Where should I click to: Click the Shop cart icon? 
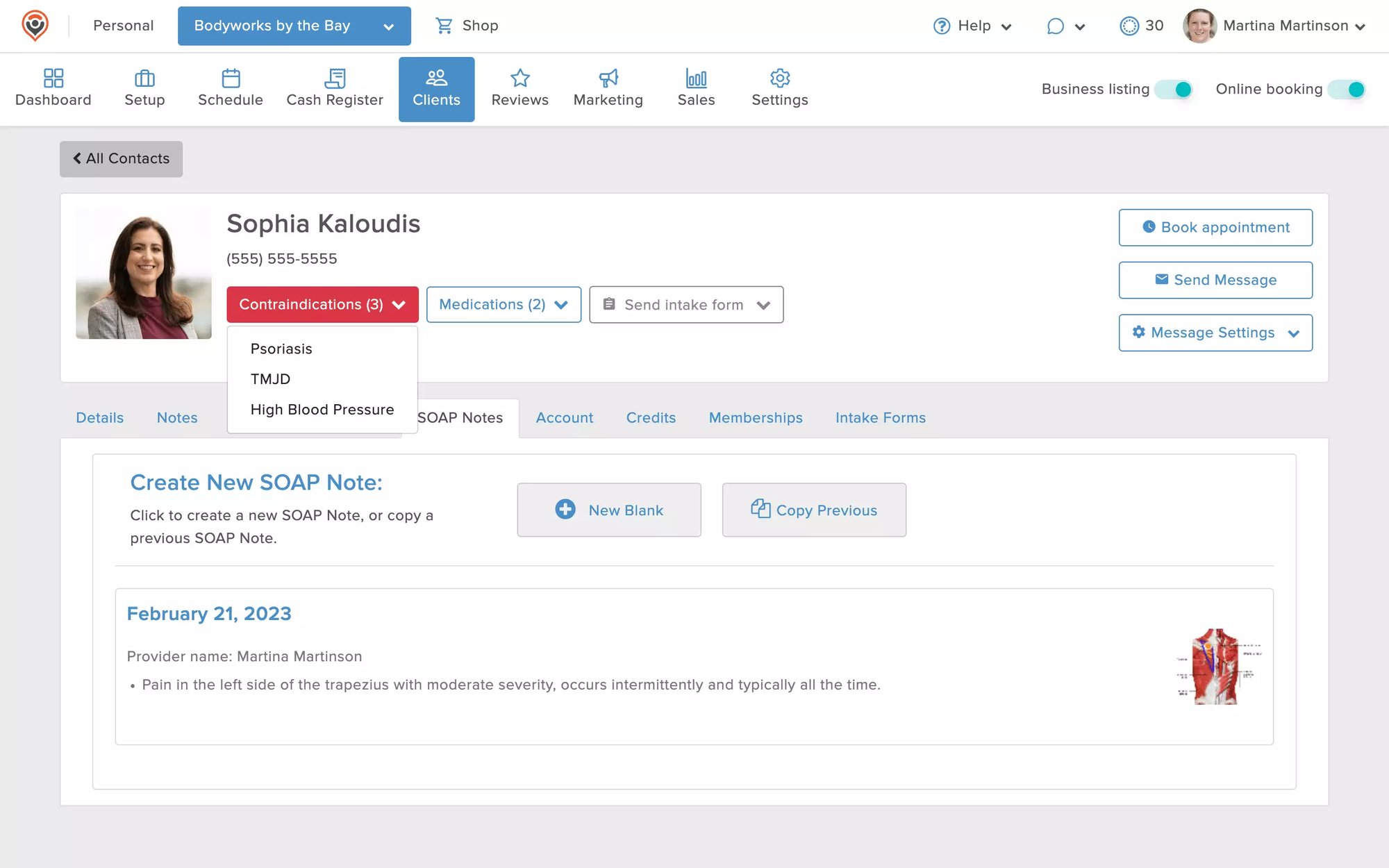(443, 26)
